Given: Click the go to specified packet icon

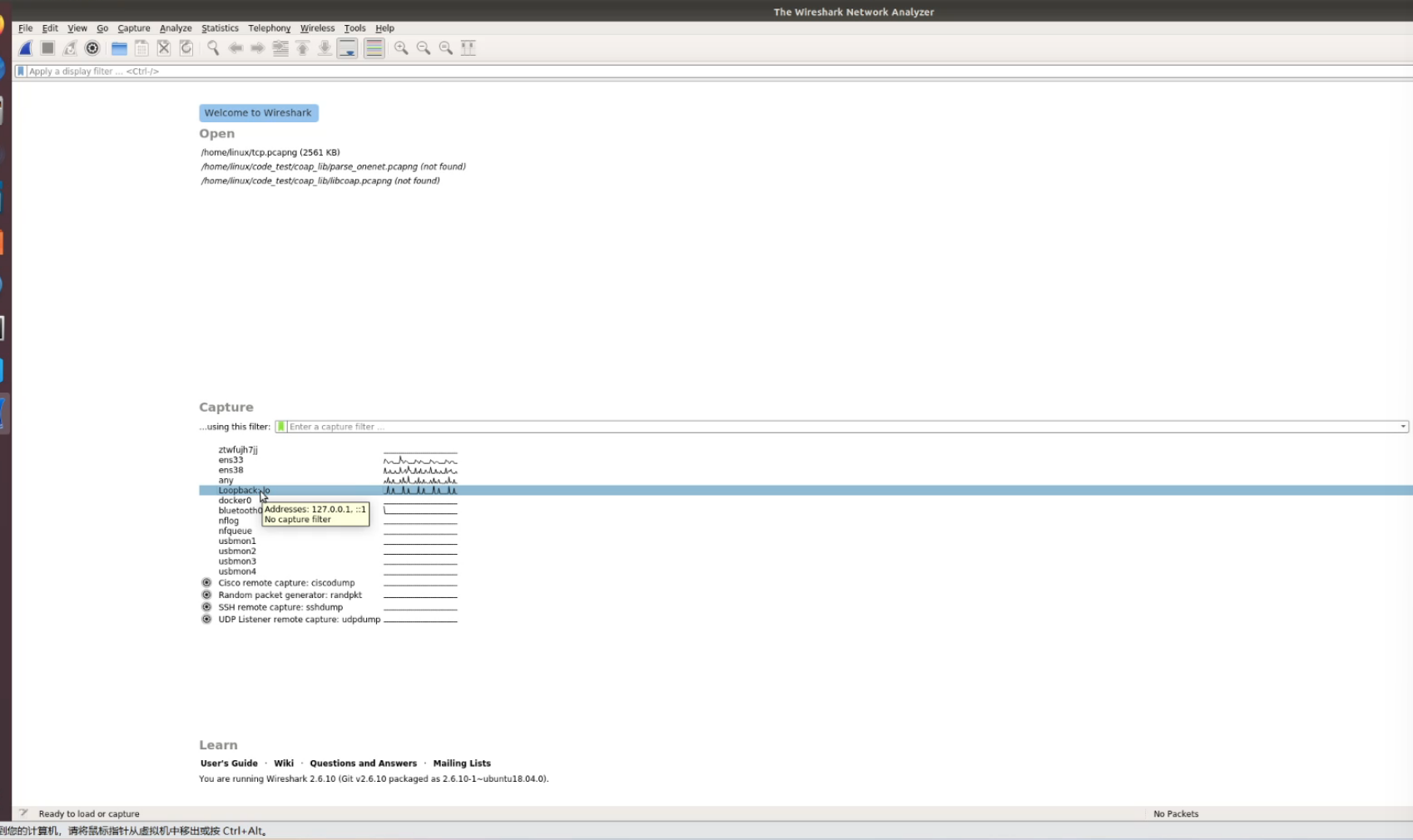Looking at the screenshot, I should (280, 48).
